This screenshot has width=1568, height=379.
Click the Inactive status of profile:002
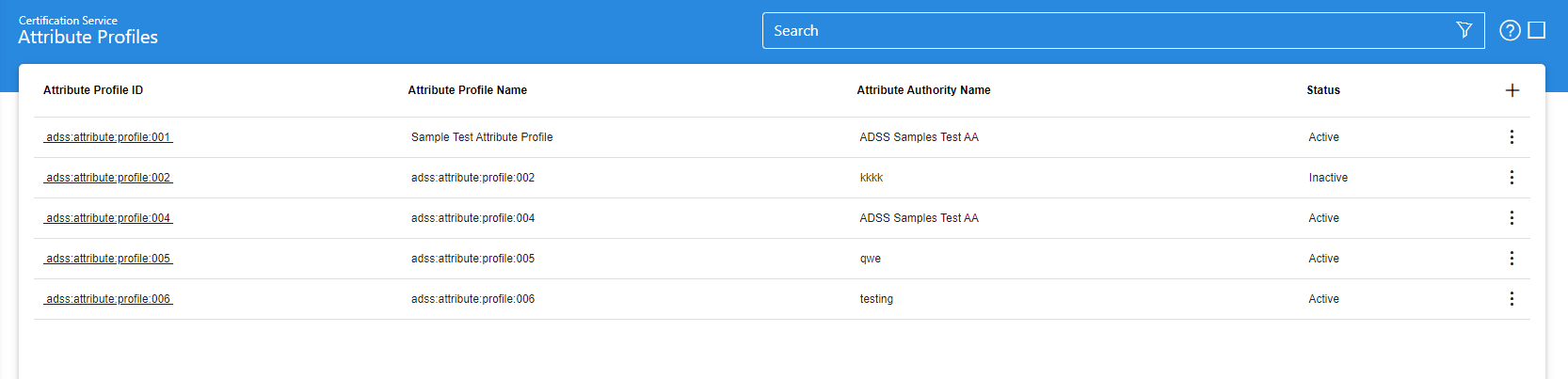coord(1327,178)
